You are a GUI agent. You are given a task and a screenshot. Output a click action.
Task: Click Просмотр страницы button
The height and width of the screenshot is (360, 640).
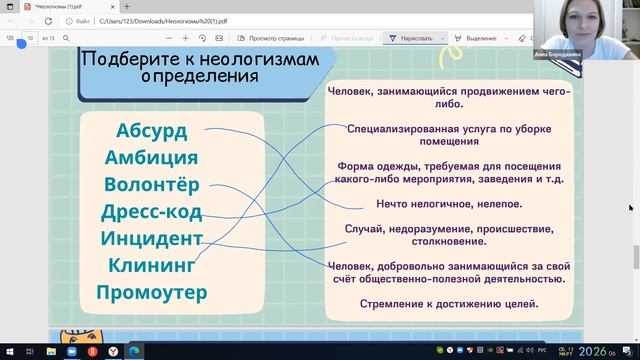point(271,38)
